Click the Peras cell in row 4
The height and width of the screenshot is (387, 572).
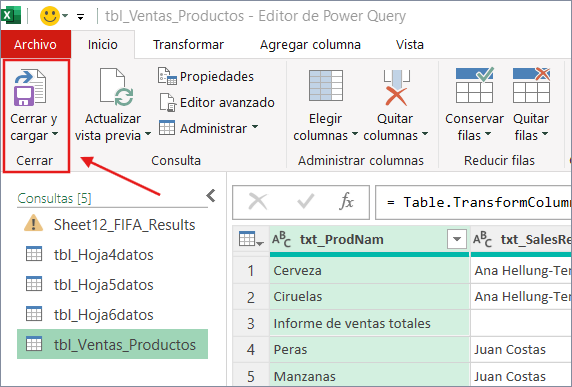point(369,349)
